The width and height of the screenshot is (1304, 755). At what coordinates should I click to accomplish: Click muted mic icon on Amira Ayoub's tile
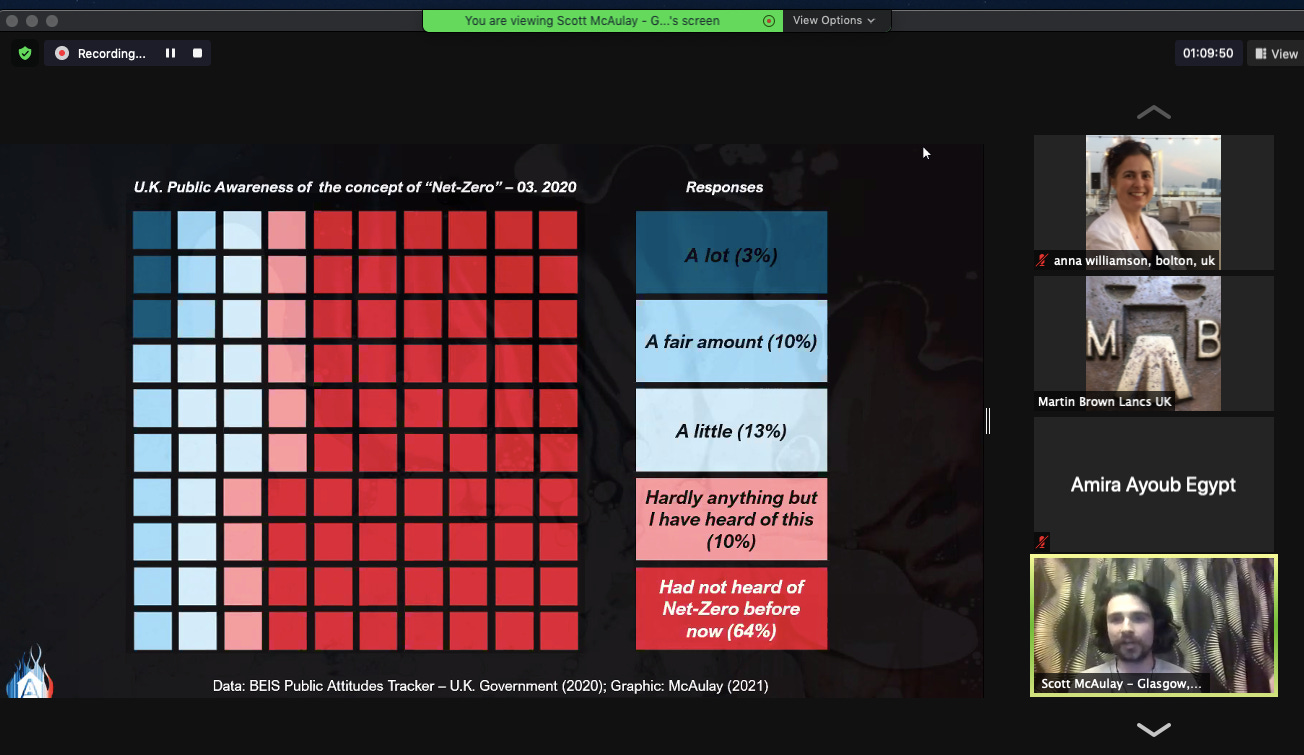pyautogui.click(x=1043, y=541)
